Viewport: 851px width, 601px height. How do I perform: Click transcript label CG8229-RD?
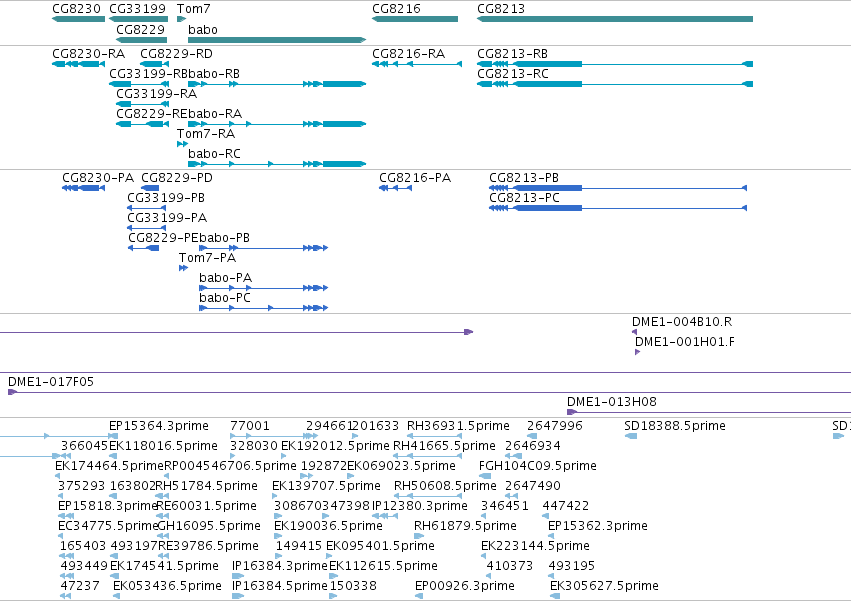(x=176, y=54)
